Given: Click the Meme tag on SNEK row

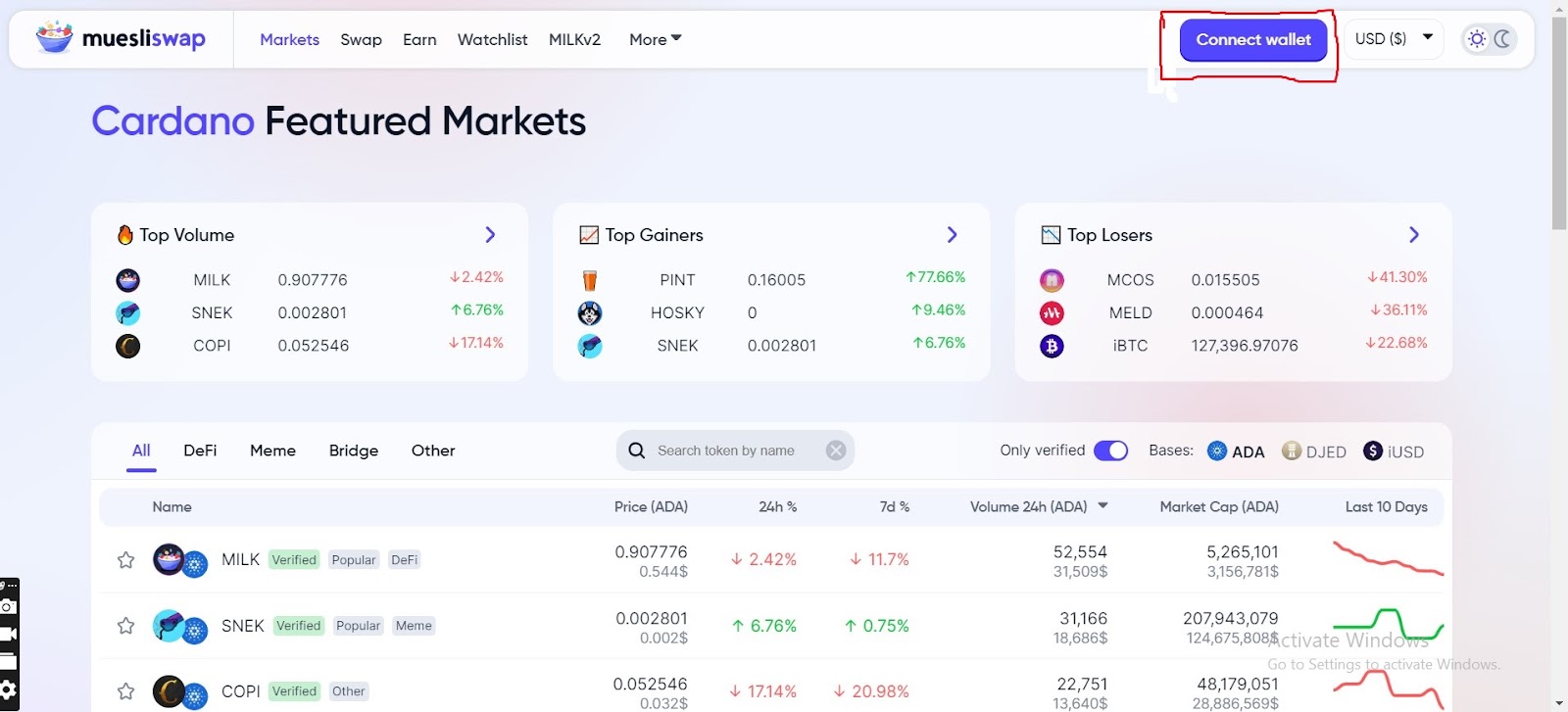Looking at the screenshot, I should point(414,626).
